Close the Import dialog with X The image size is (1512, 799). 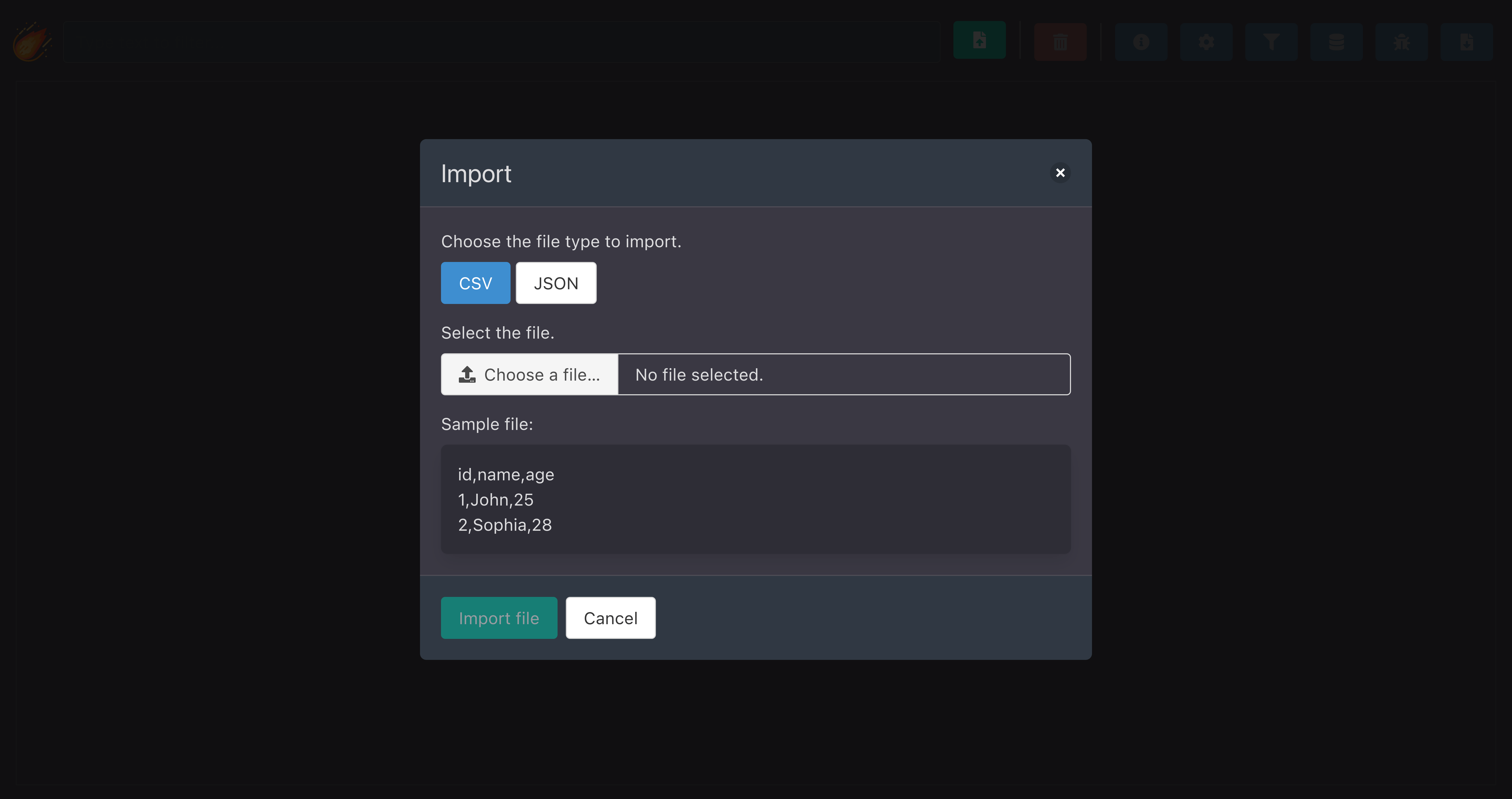[x=1060, y=173]
